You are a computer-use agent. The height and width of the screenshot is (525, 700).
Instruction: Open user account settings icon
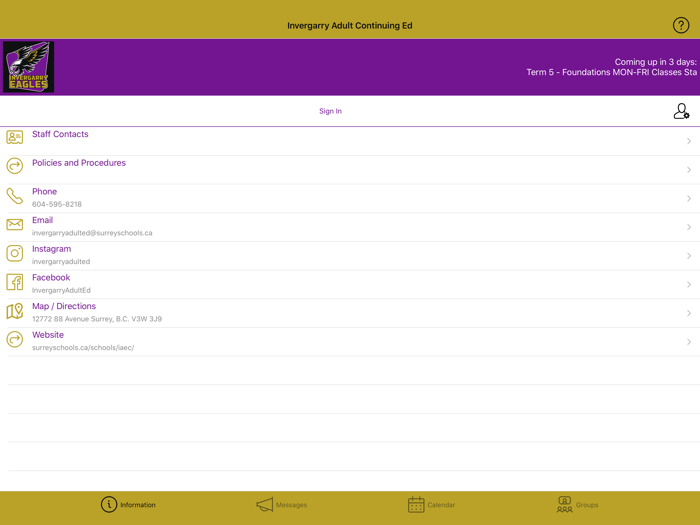point(681,111)
